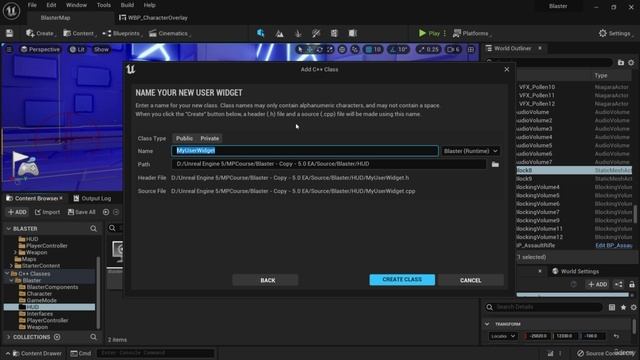This screenshot has width=640, height=360.
Task: Toggle the world/local coordinate system icon
Action: [x=342, y=49]
